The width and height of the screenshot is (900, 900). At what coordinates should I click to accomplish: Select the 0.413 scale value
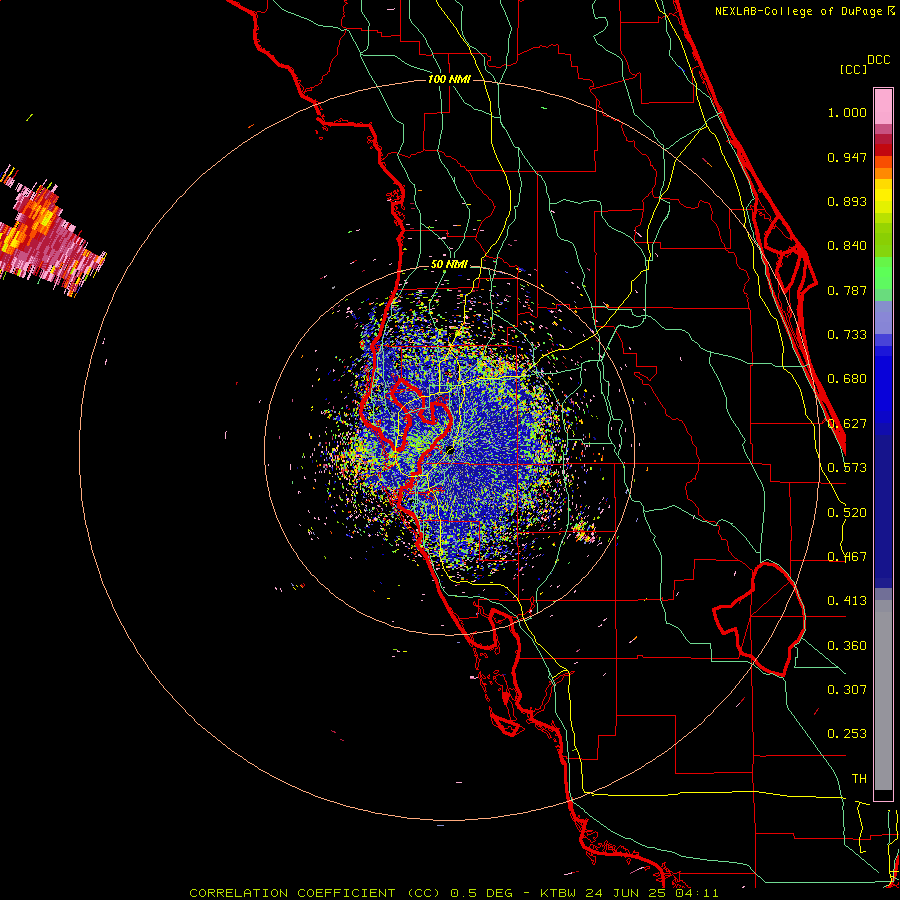pos(847,601)
